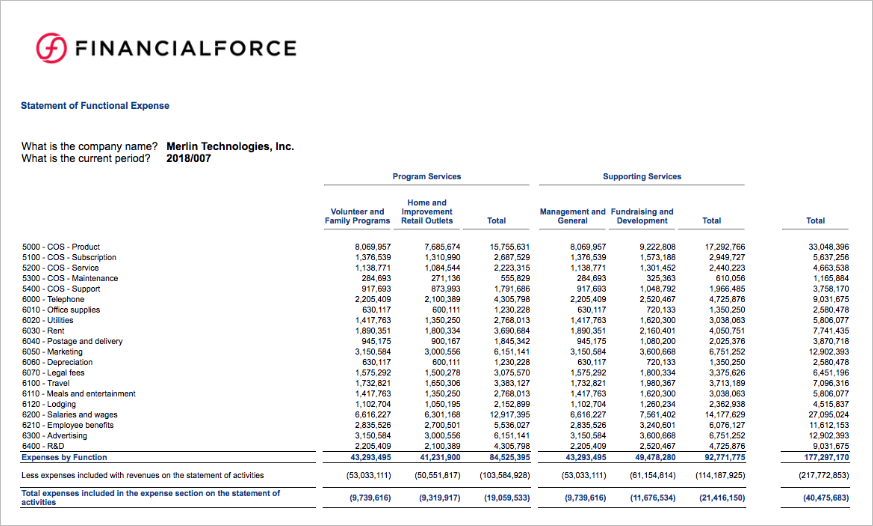Select the 5000 - COS - Product row label

point(61,246)
